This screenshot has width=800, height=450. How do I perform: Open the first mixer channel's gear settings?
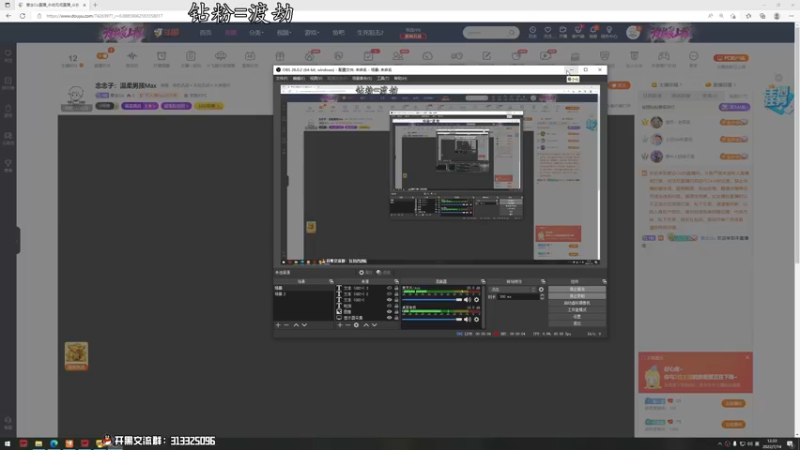[477, 300]
